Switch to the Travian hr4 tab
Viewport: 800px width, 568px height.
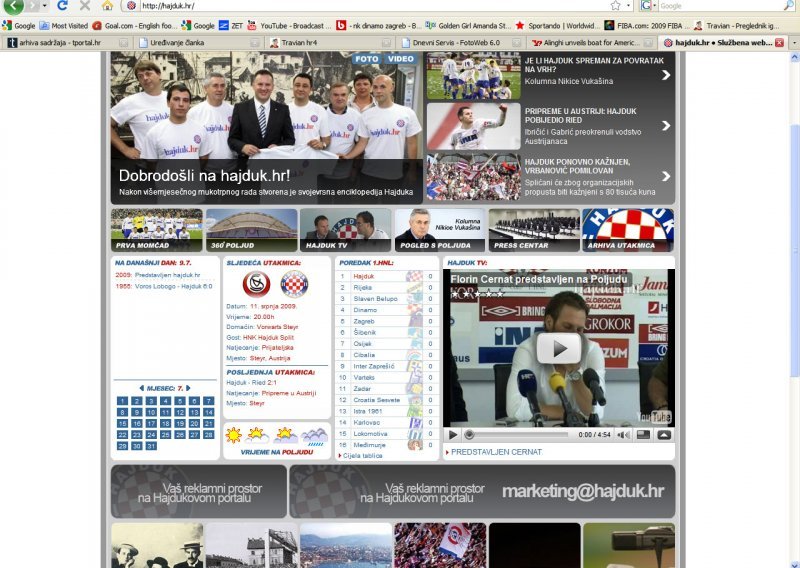click(x=331, y=43)
